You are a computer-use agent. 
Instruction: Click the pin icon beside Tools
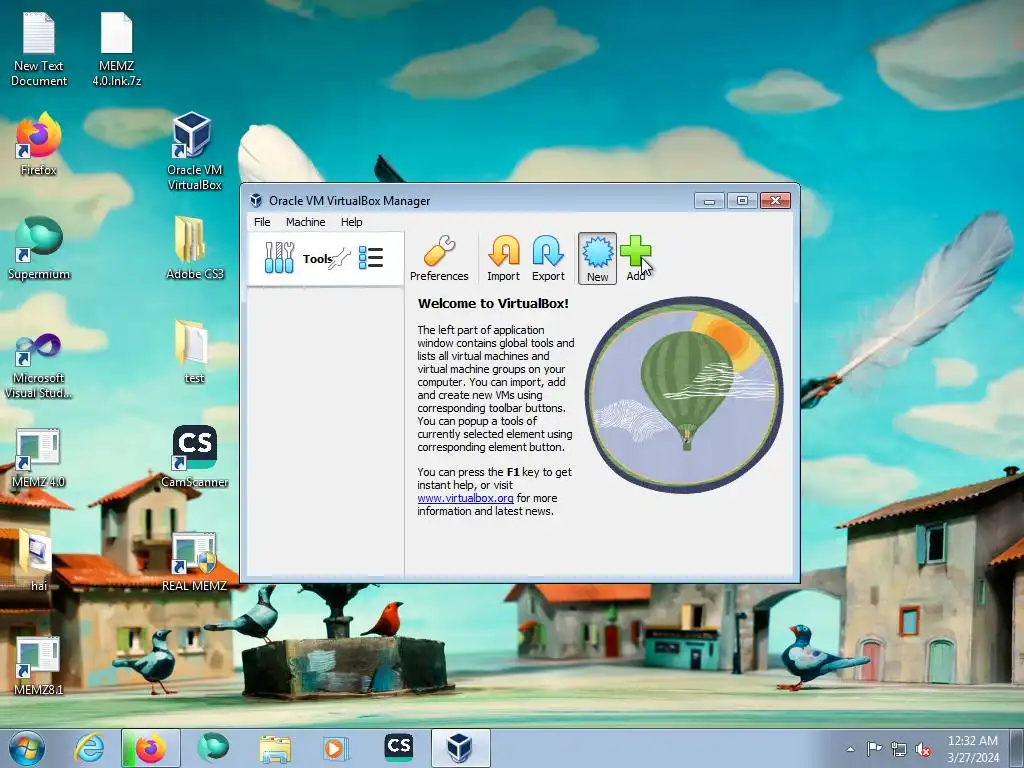tap(340, 259)
